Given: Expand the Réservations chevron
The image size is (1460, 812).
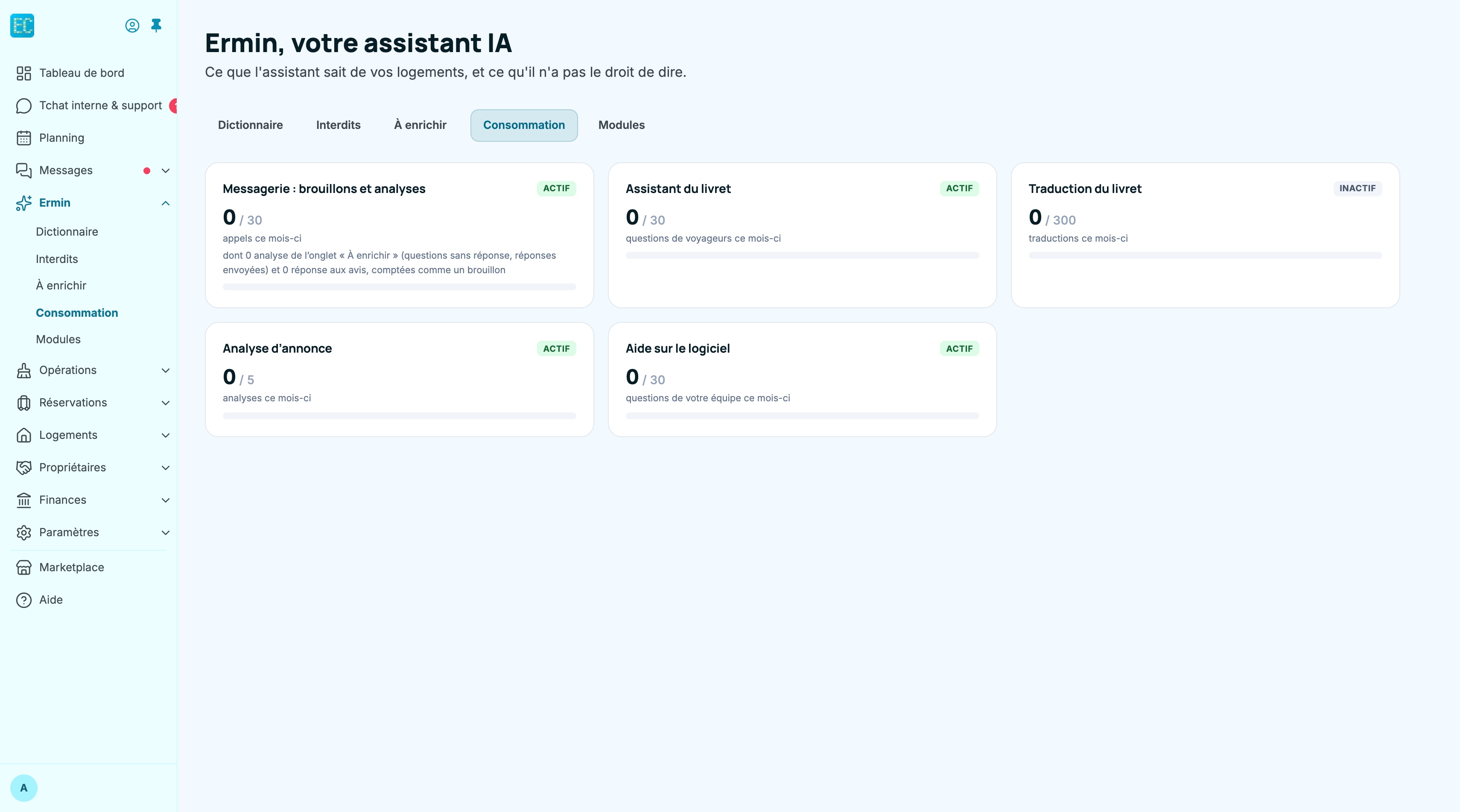Looking at the screenshot, I should [x=166, y=403].
